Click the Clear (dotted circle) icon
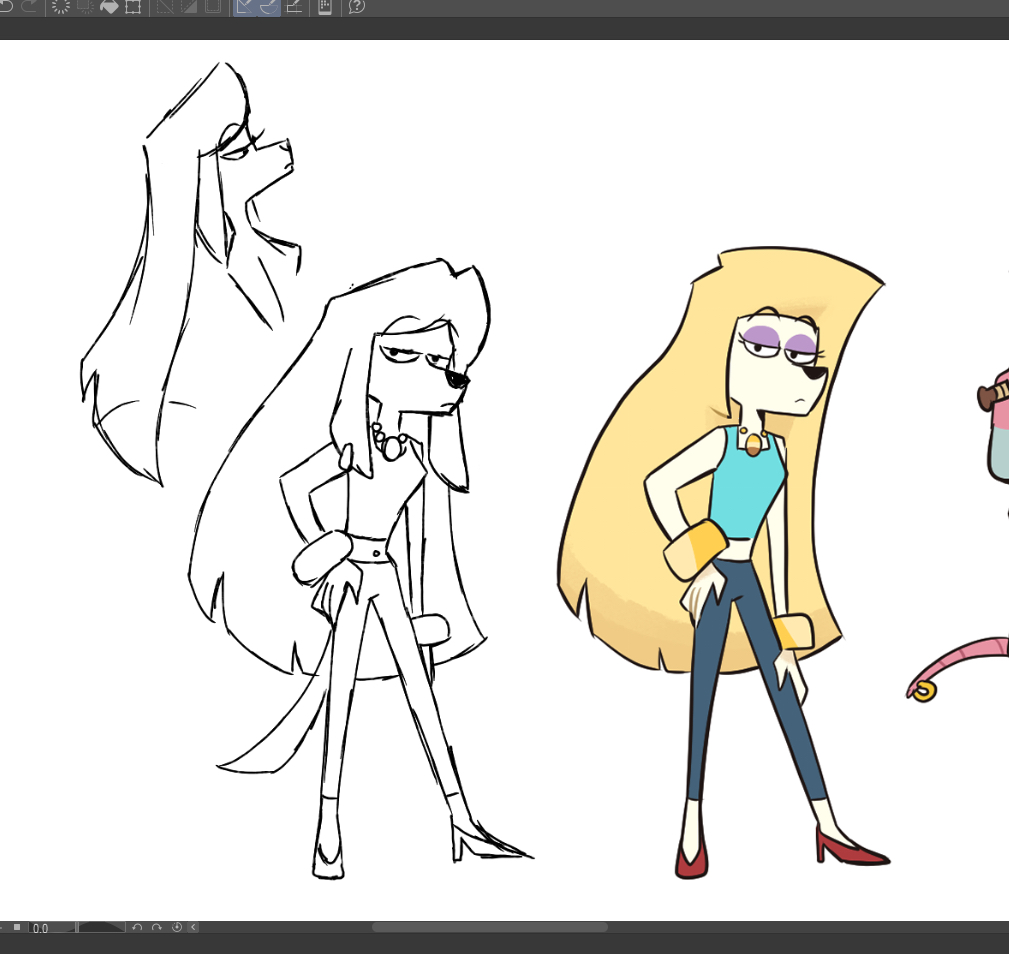This screenshot has height=954, width=1009. tap(61, 6)
